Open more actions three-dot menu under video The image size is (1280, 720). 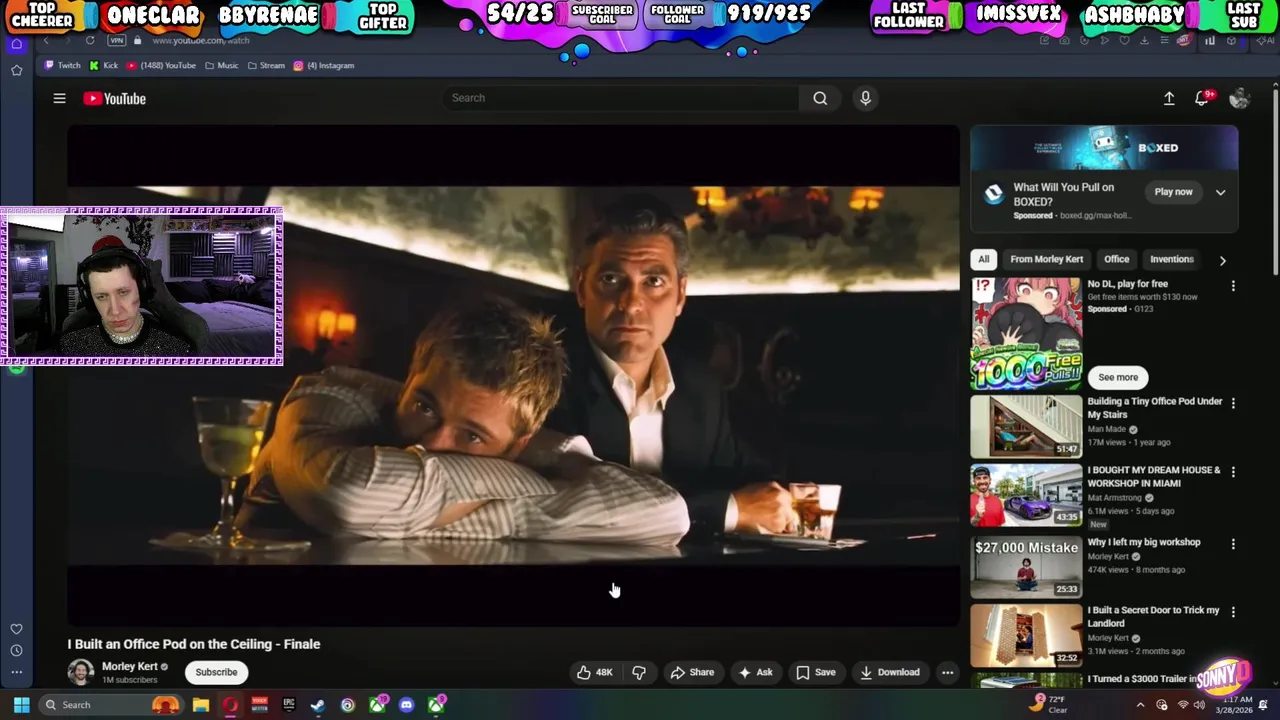[947, 672]
